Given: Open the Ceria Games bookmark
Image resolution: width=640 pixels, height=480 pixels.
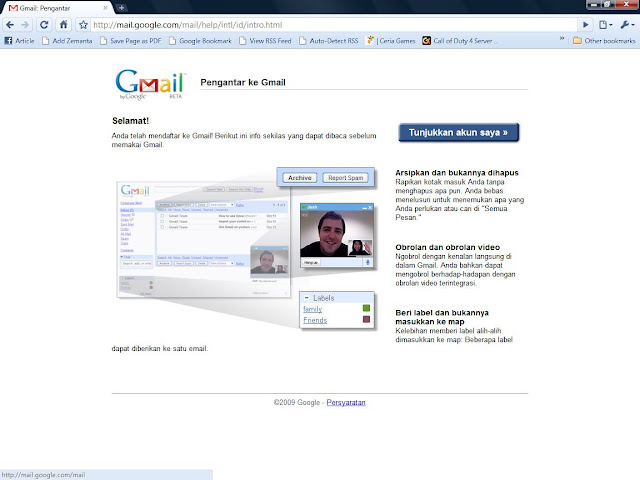Looking at the screenshot, I should pyautogui.click(x=391, y=41).
